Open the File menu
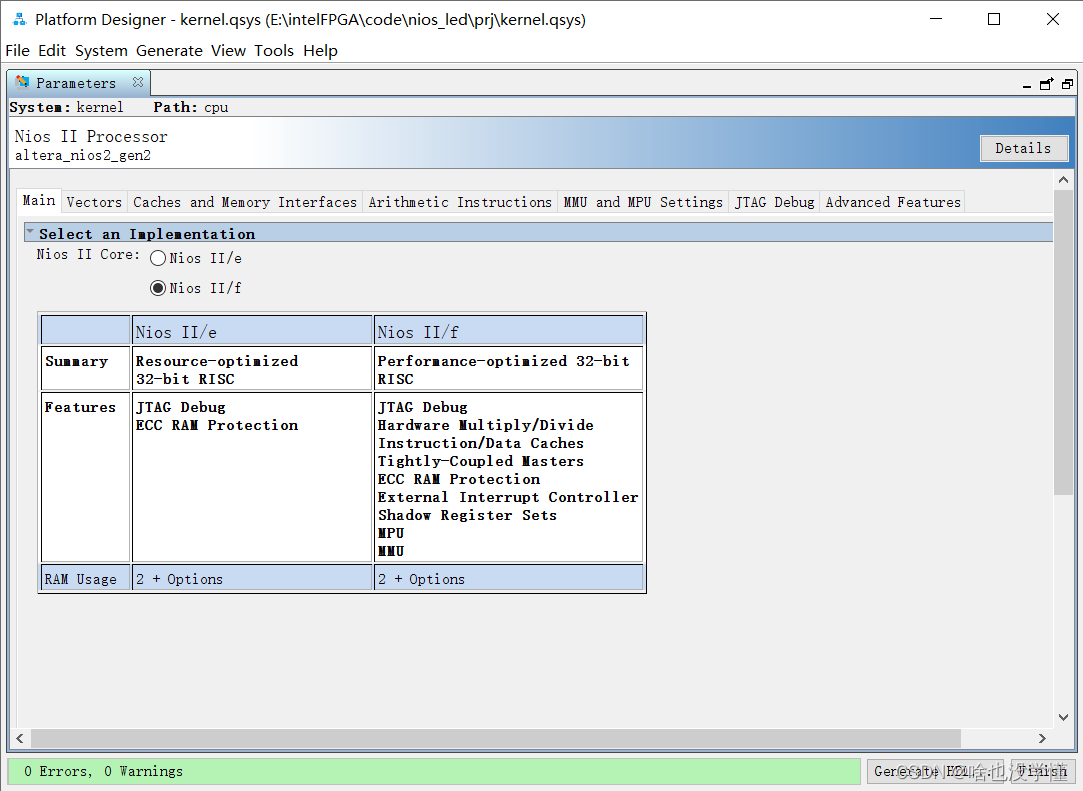This screenshot has width=1083, height=791. (x=17, y=50)
